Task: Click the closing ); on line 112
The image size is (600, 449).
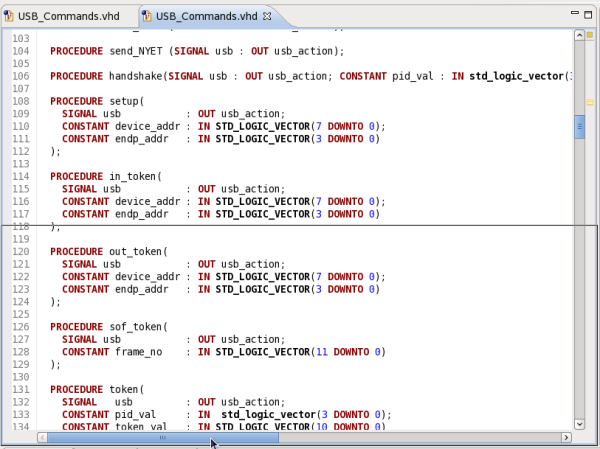Action: pyautogui.click(x=55, y=152)
